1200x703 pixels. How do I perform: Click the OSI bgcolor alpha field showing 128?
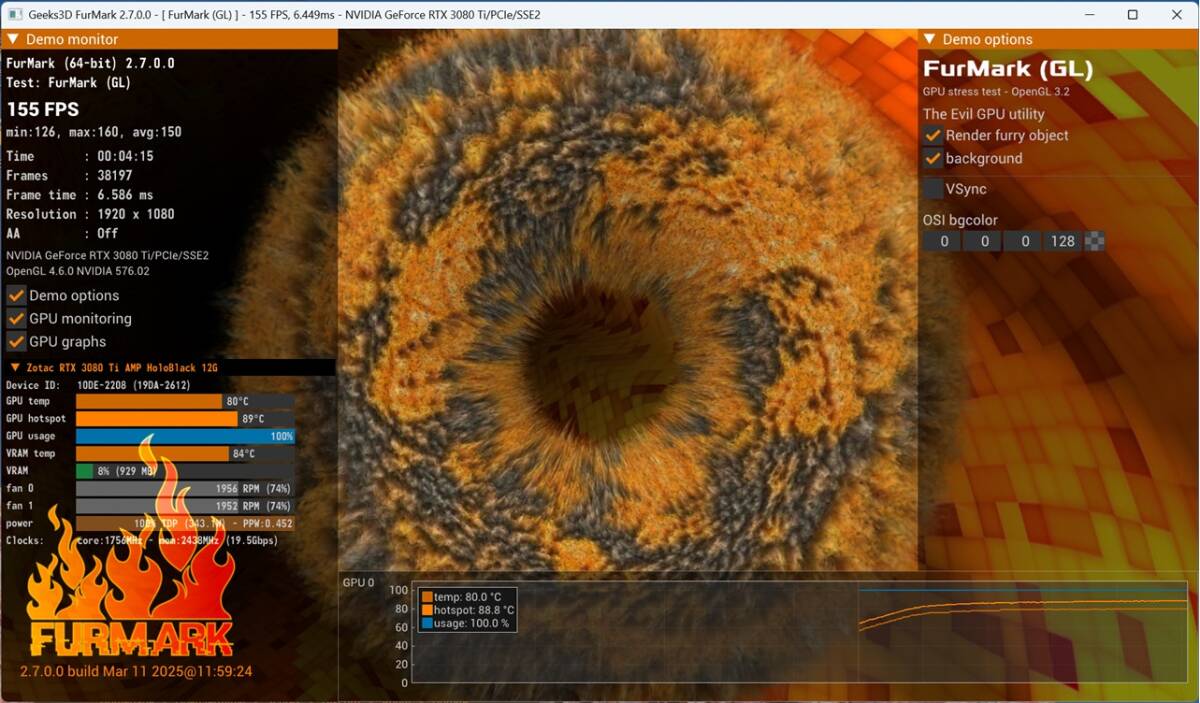click(1062, 241)
